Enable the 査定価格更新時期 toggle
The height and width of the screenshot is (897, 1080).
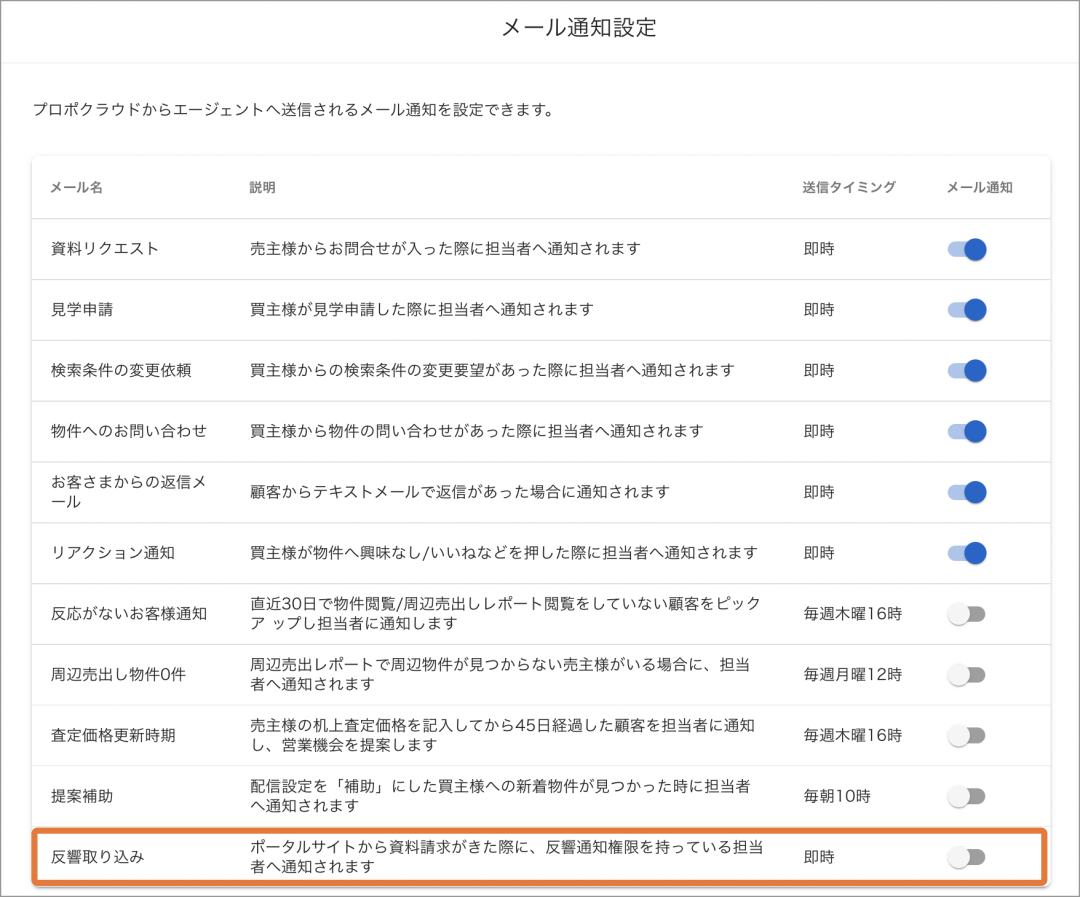tap(967, 735)
